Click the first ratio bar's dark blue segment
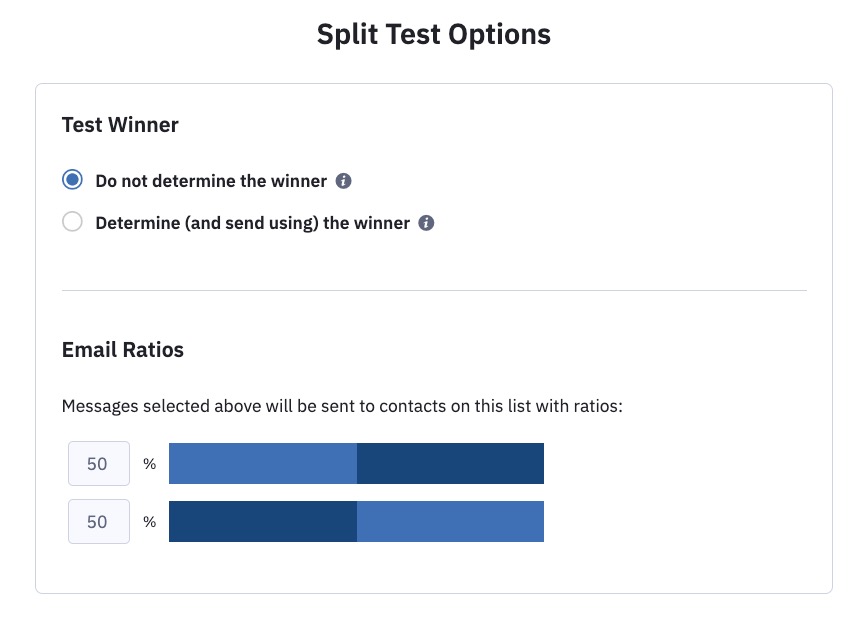Viewport: 866px width, 621px height. coord(450,463)
